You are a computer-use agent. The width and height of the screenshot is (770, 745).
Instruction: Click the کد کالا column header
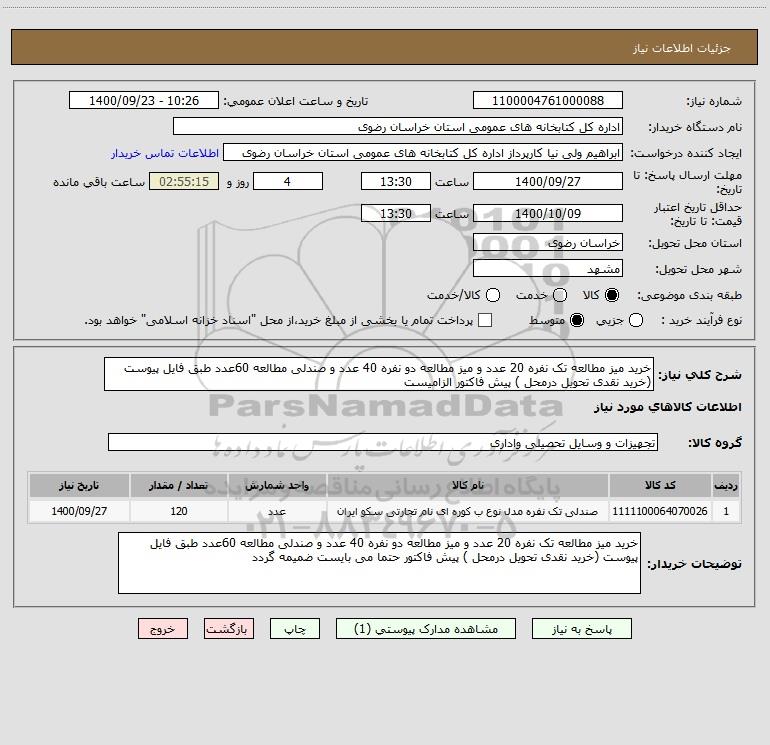[x=660, y=485]
